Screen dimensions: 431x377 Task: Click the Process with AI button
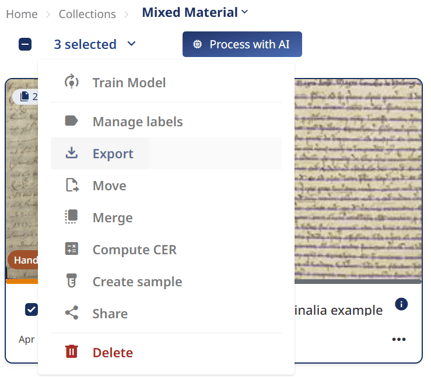point(242,44)
